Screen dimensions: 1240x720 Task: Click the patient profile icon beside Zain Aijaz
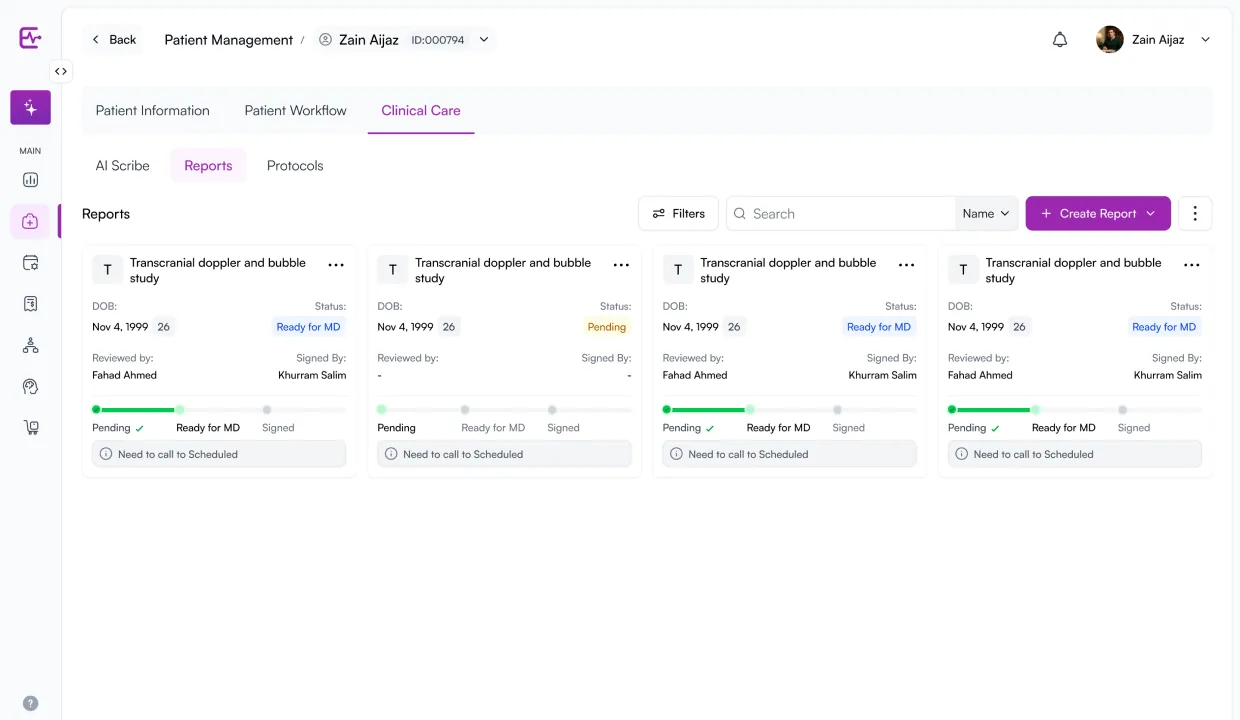point(325,40)
